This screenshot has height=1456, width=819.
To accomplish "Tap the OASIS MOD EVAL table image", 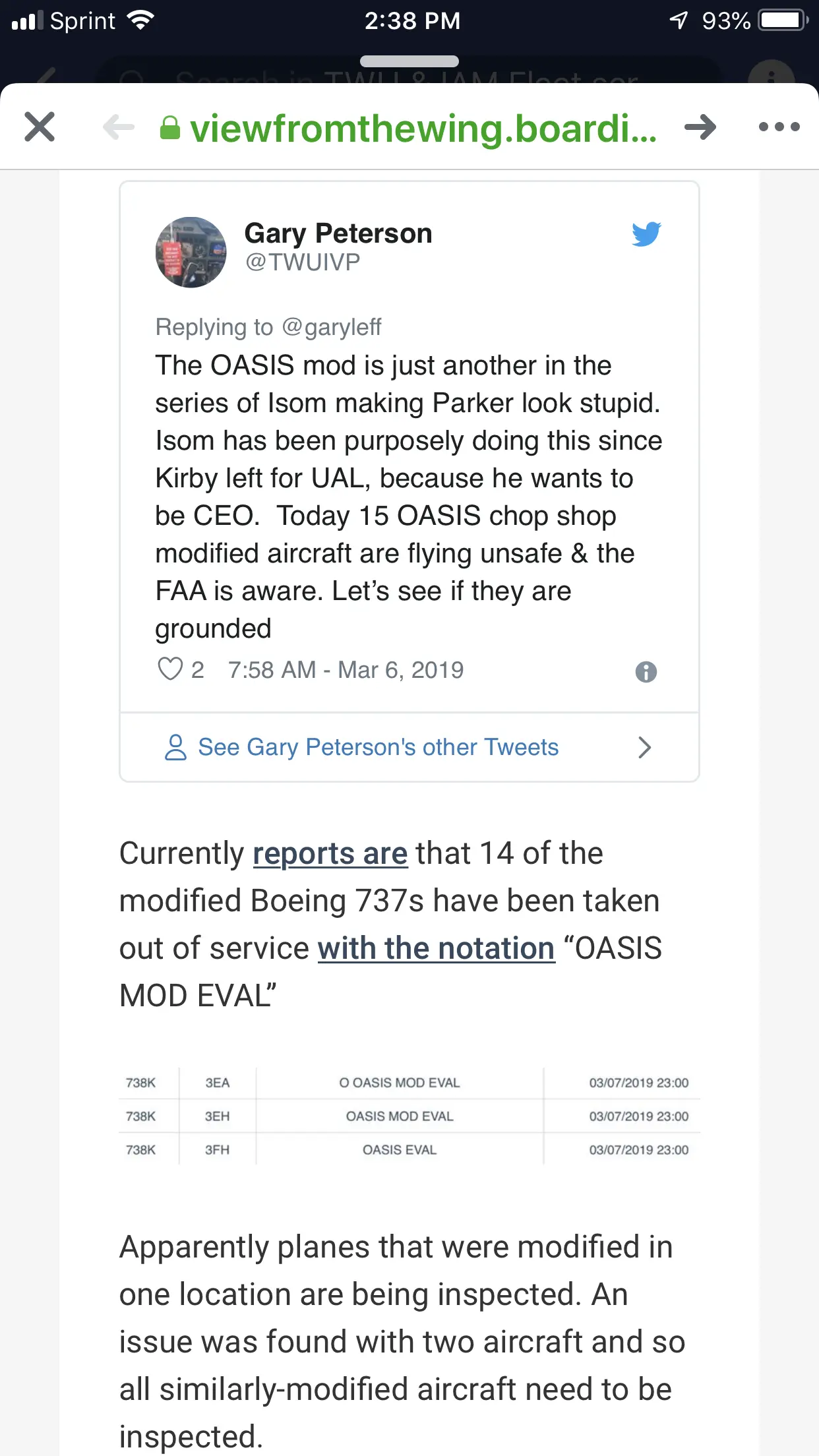I will pyautogui.click(x=409, y=1116).
